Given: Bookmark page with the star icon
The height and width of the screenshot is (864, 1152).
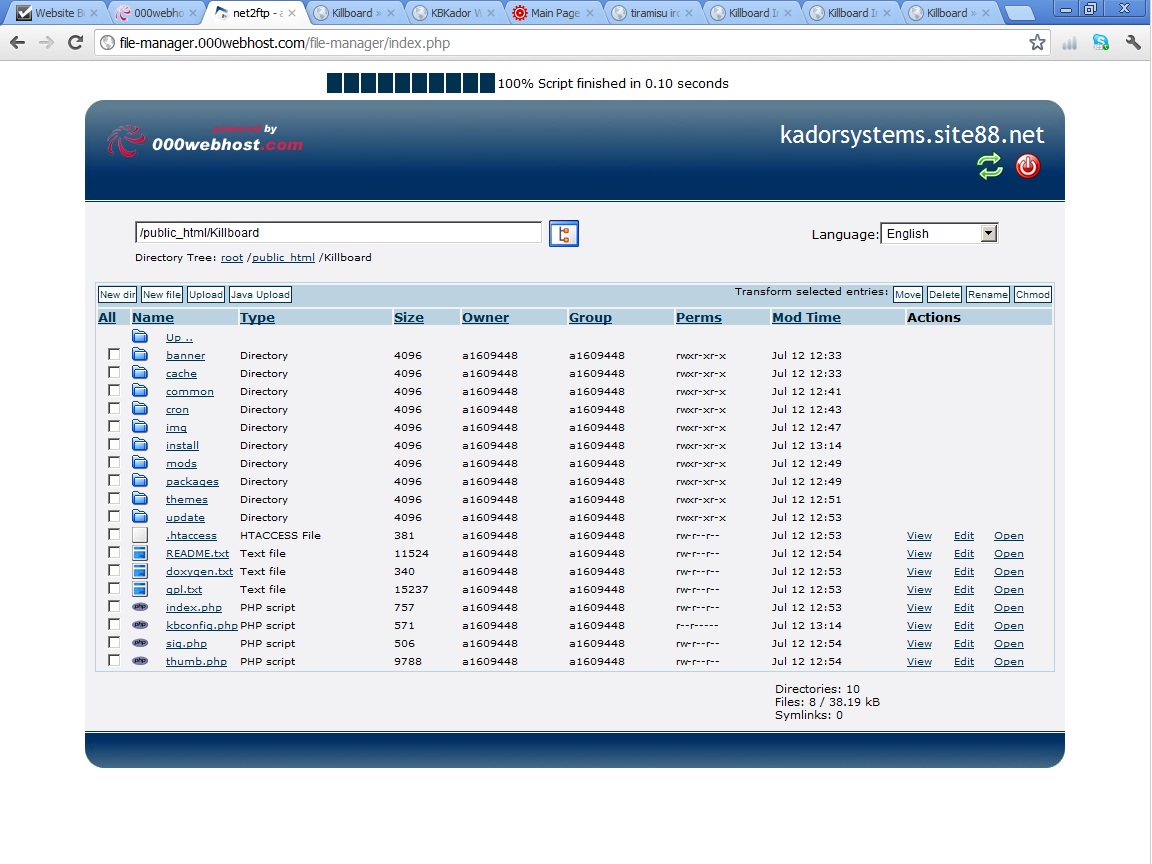Looking at the screenshot, I should (1037, 43).
